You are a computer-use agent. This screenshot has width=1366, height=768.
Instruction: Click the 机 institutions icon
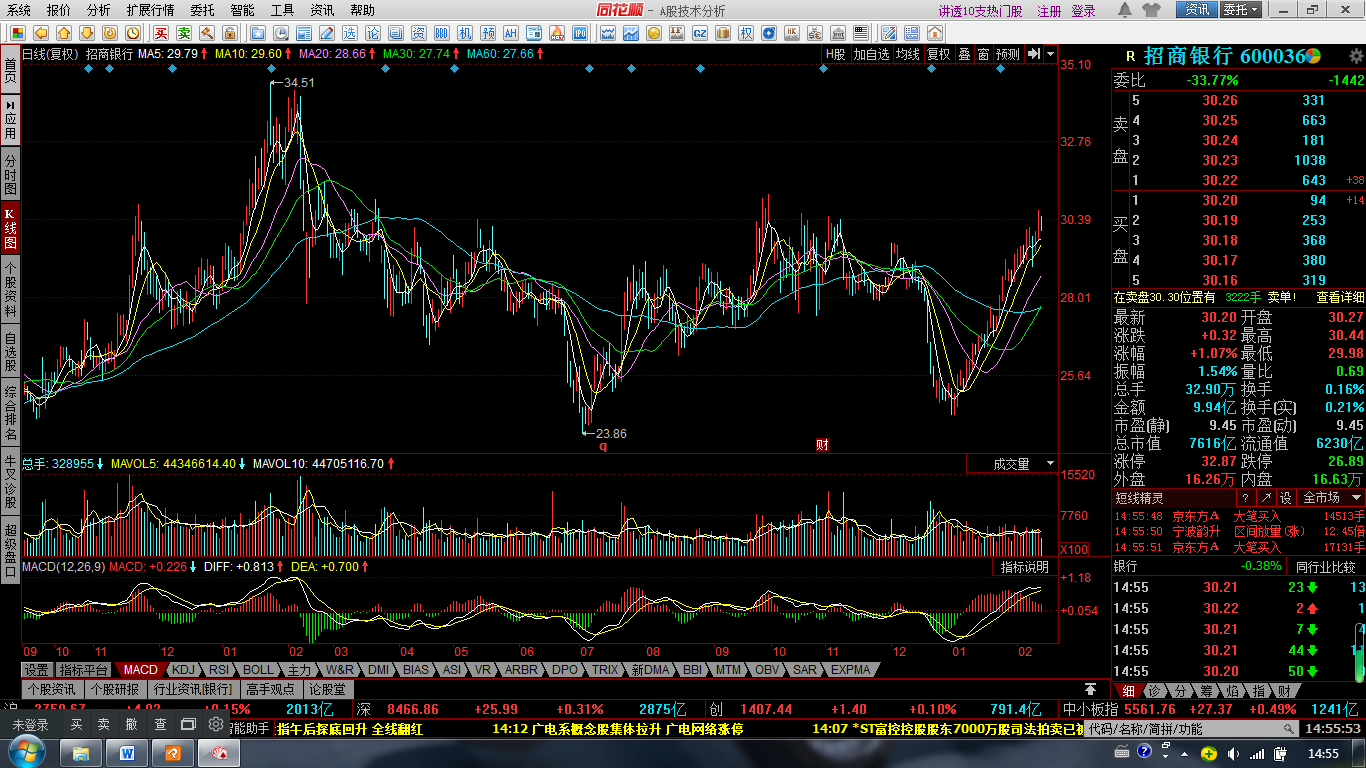coord(465,33)
